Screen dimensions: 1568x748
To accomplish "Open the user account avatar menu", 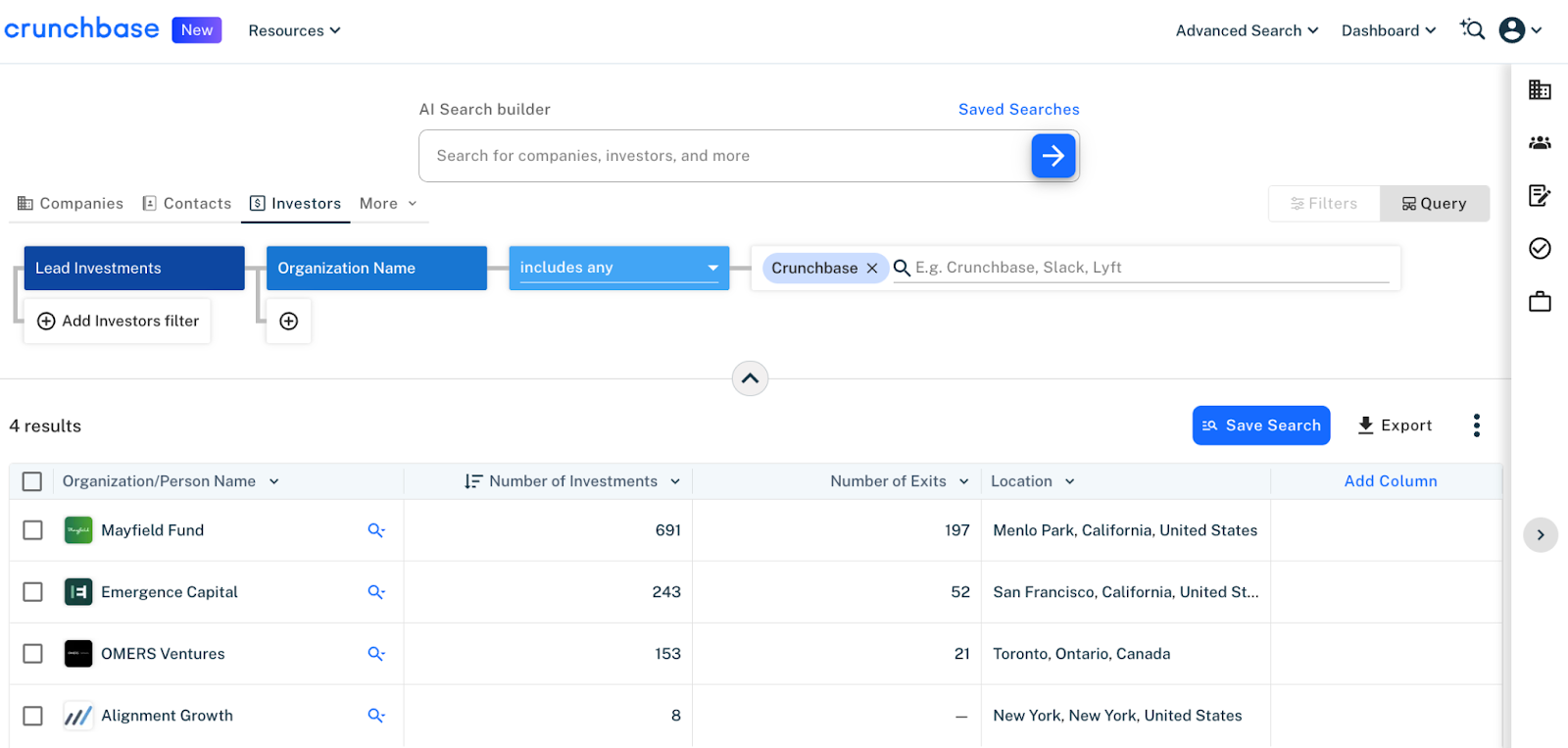I will (x=1521, y=30).
